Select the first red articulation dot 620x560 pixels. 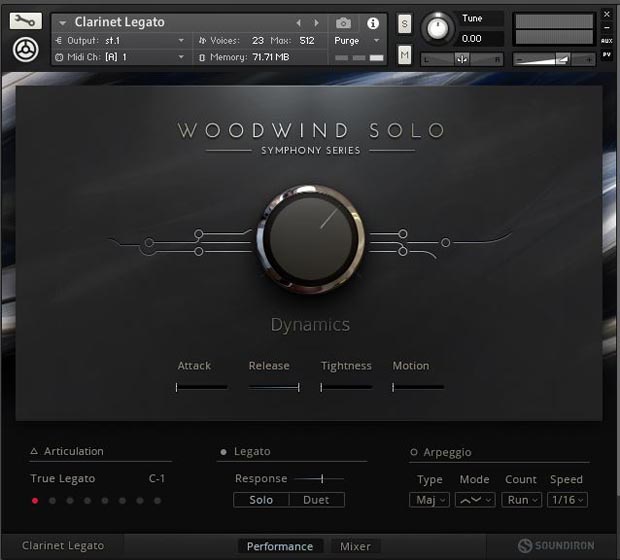[x=35, y=500]
